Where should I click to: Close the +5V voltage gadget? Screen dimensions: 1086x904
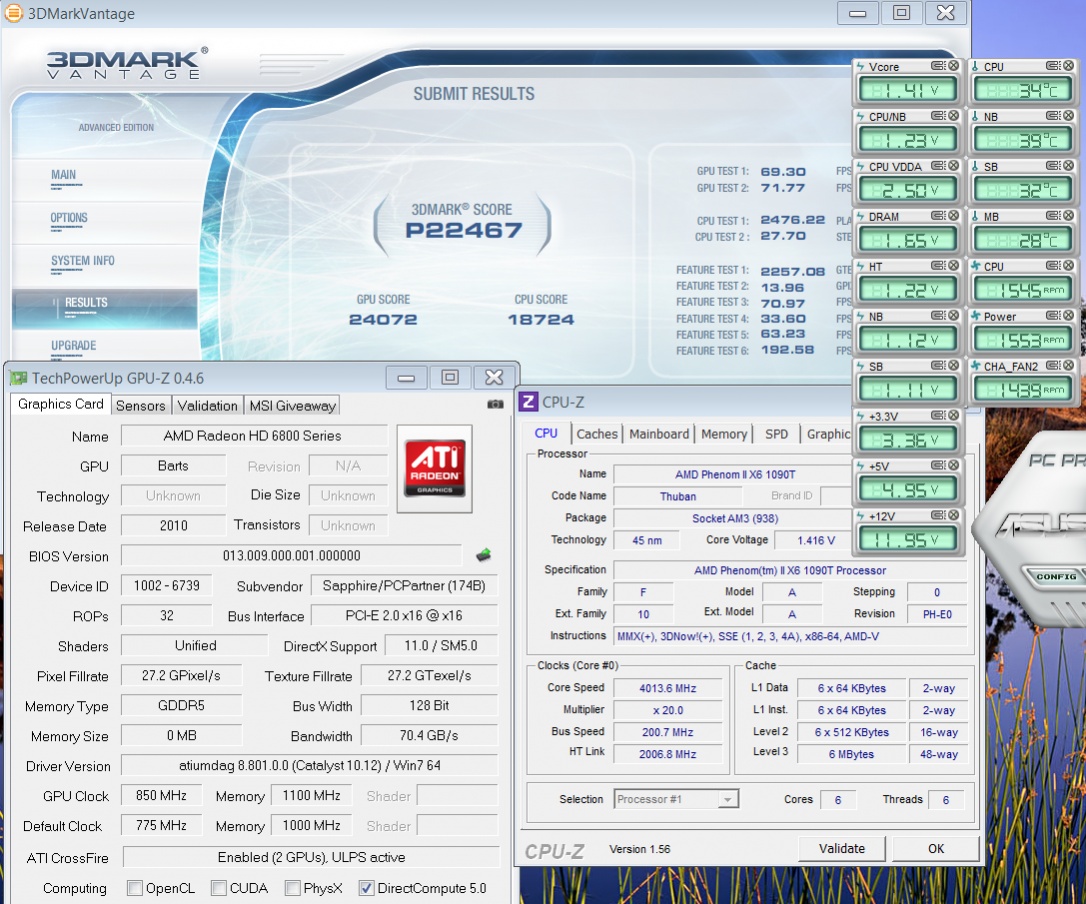954,465
